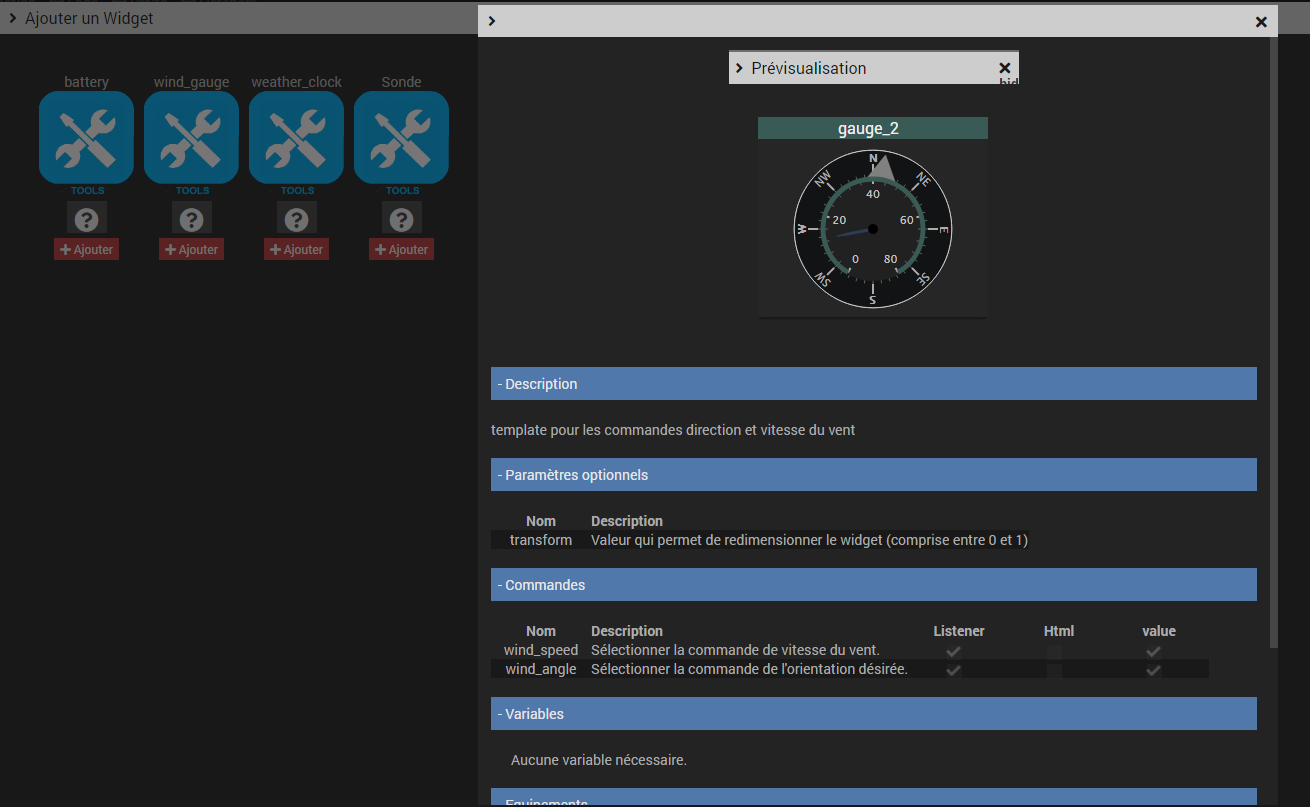Collapse the Description section header
The image size is (1310, 807).
[x=873, y=384]
